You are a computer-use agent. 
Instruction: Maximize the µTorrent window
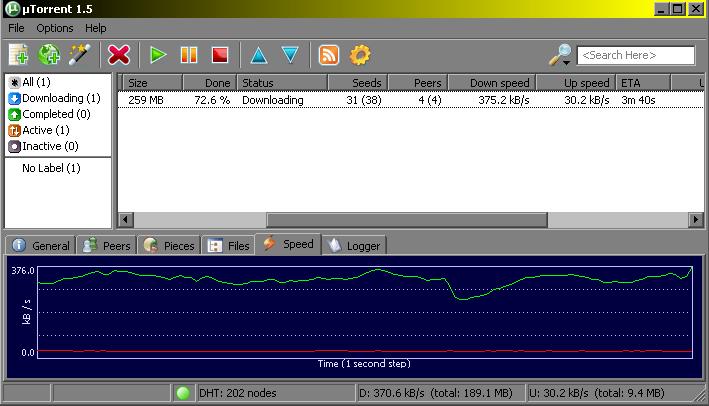point(678,9)
